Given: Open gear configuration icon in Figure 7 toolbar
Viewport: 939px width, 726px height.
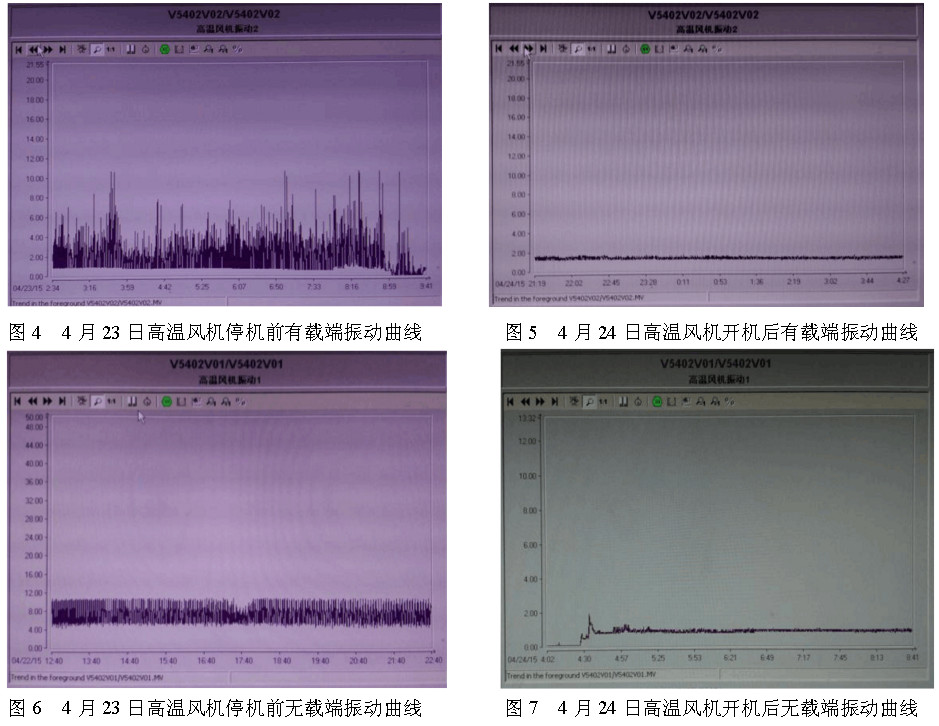Looking at the screenshot, I should pos(574,401).
